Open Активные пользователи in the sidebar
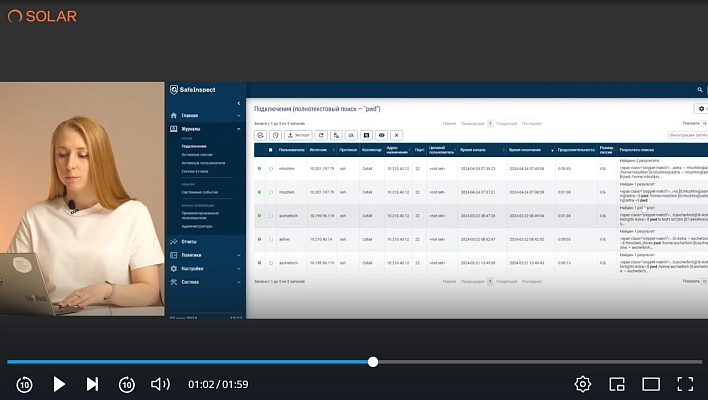Screen dimensions: 708x400 pyautogui.click(x=203, y=163)
